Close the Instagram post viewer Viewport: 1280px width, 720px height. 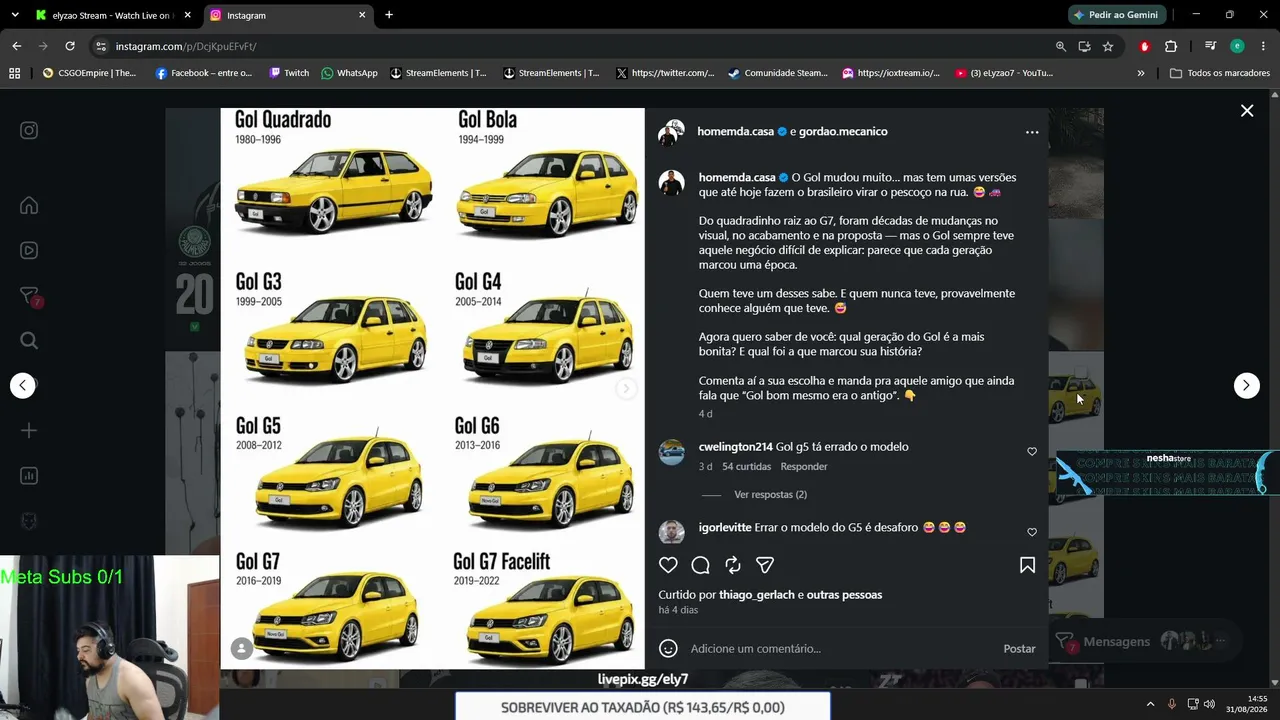pyautogui.click(x=1247, y=111)
